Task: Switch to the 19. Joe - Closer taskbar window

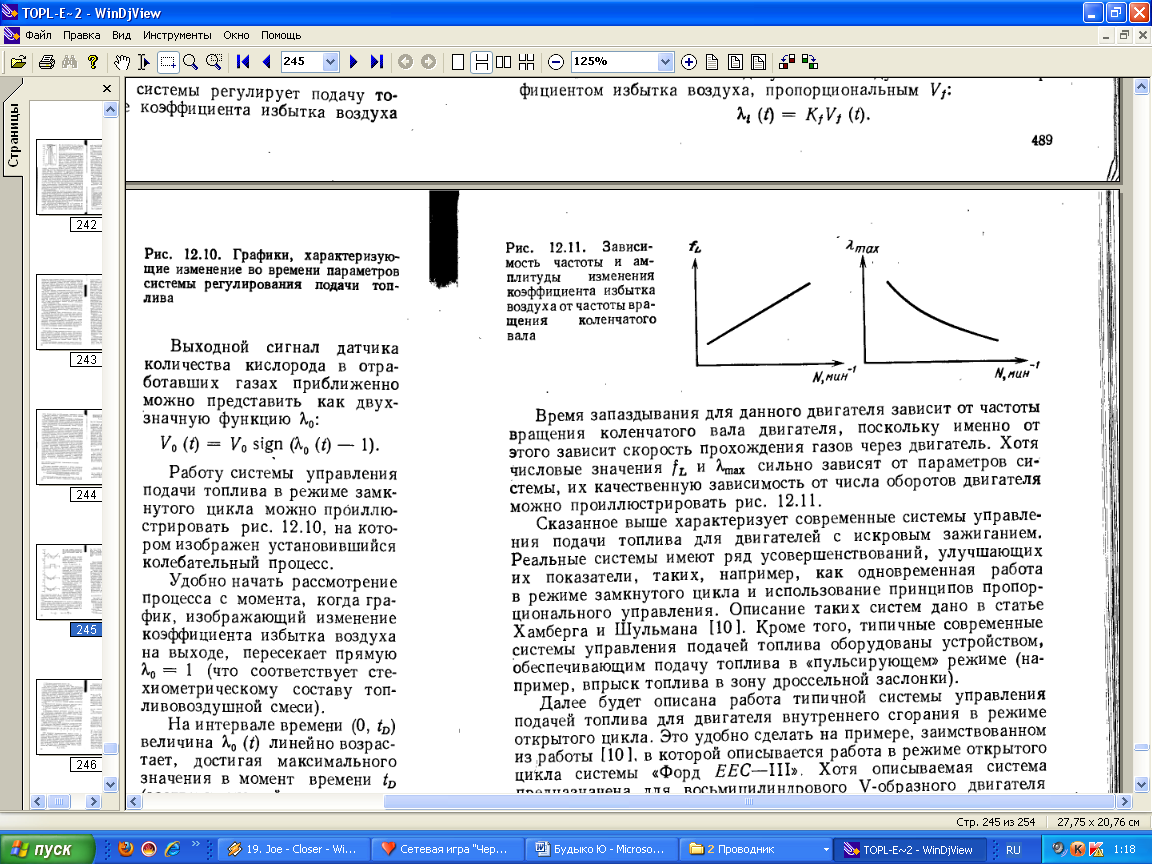Action: 293,849
